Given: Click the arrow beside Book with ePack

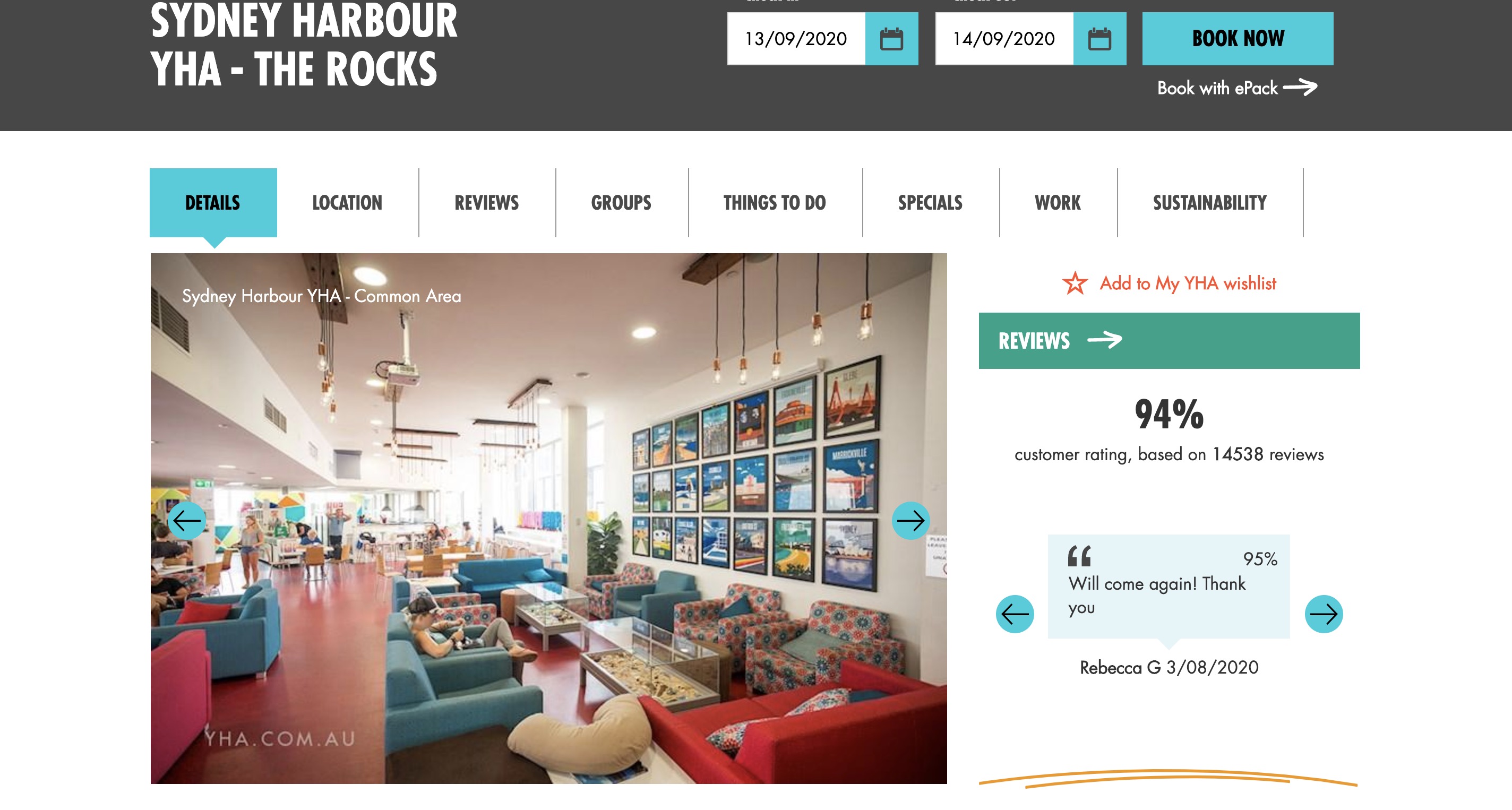Looking at the screenshot, I should point(1300,88).
